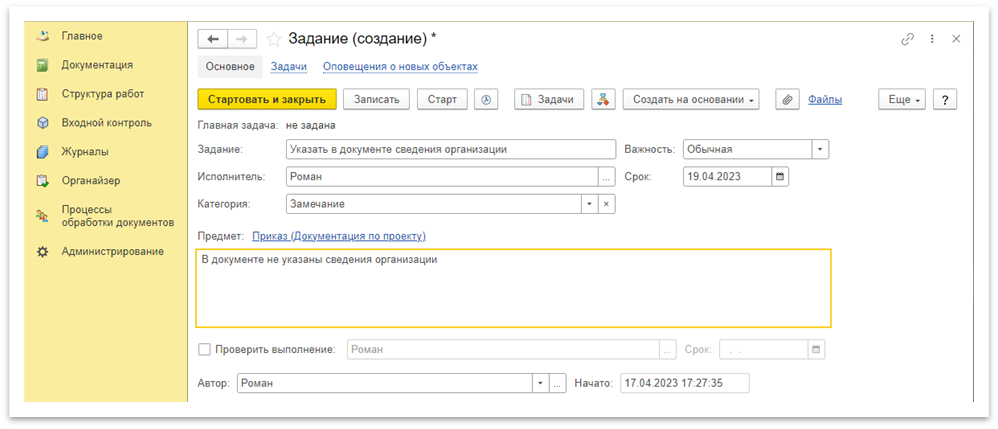Open calendar picker for Срок date

(781, 177)
